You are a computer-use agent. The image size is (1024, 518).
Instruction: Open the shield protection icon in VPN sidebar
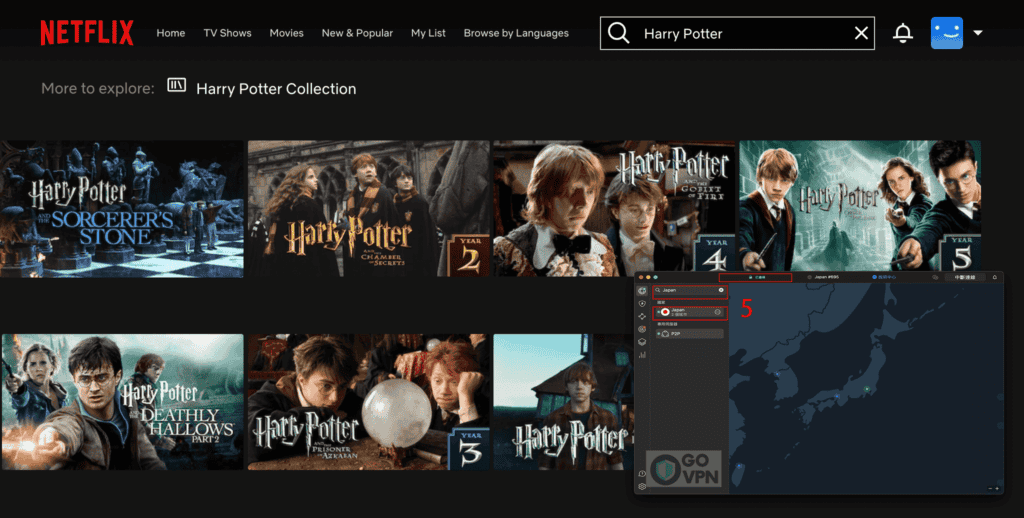click(642, 303)
